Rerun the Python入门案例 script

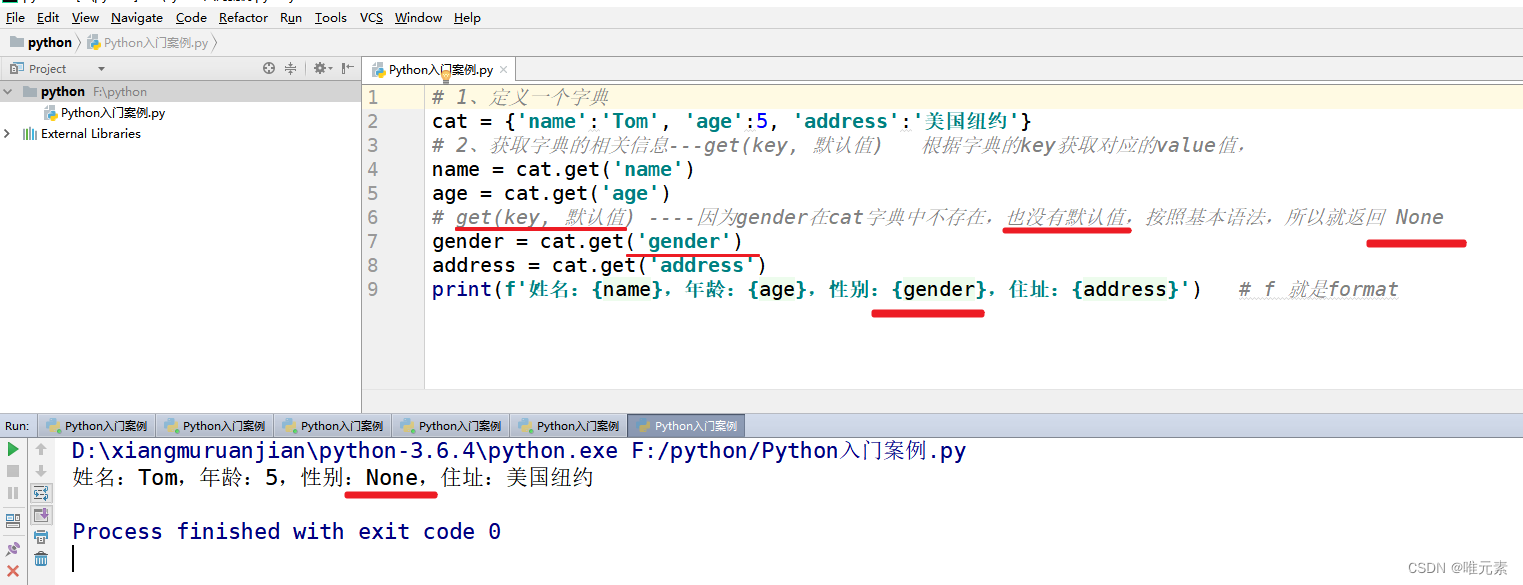(13, 449)
